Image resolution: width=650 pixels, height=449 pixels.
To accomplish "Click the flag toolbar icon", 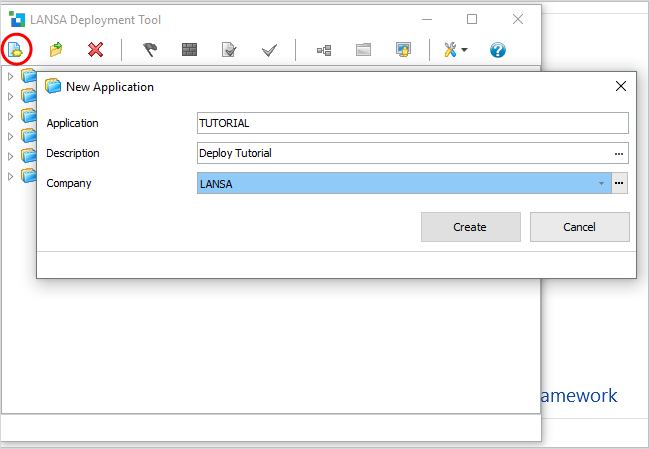I will pos(150,50).
